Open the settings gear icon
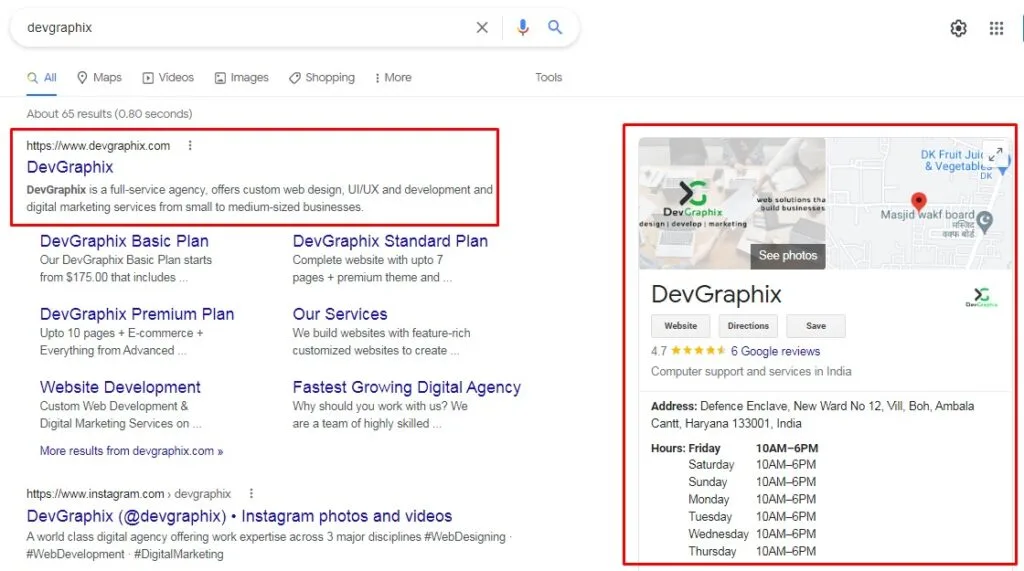Screen dimensions: 1024x571 (x=958, y=28)
